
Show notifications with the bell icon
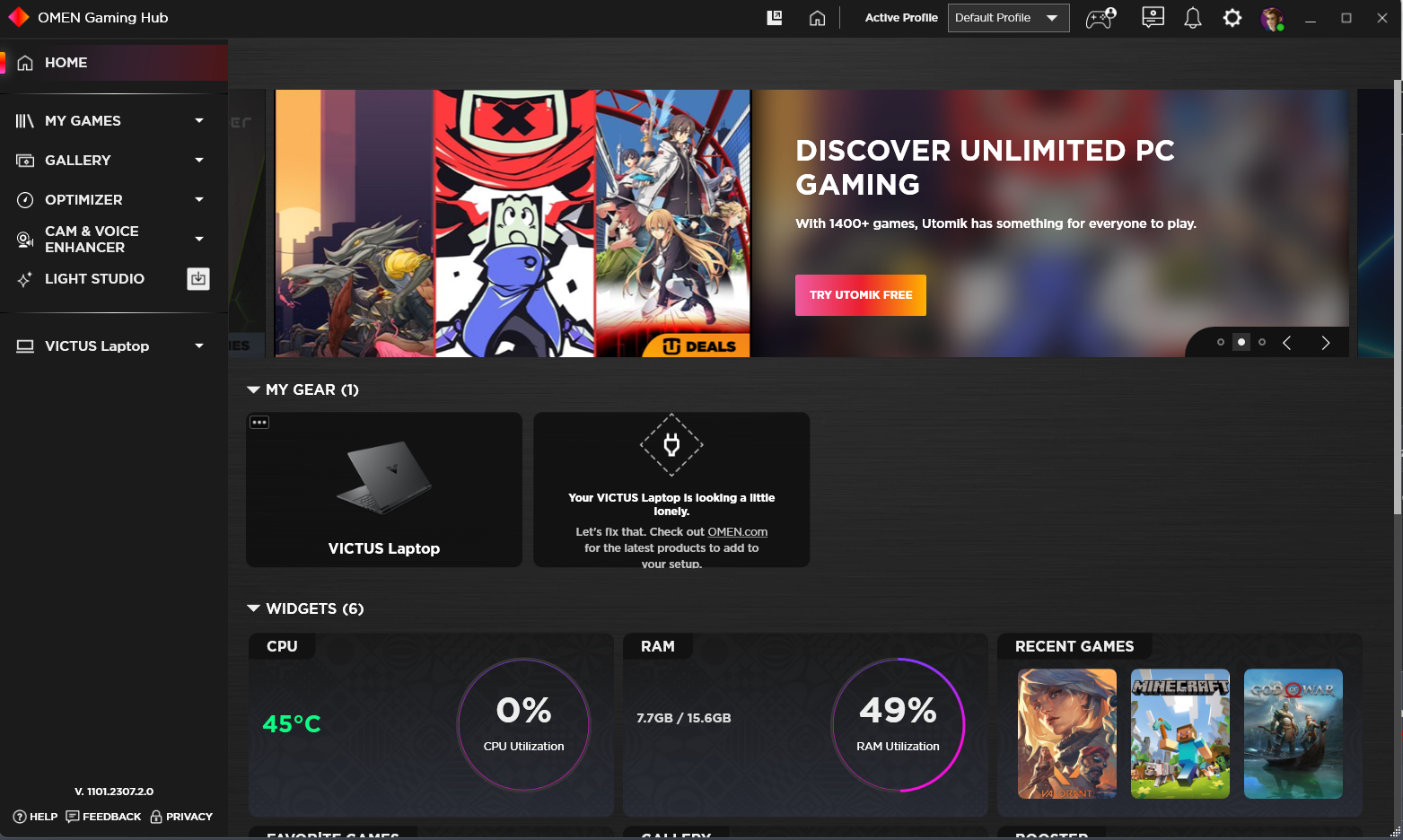(1193, 18)
